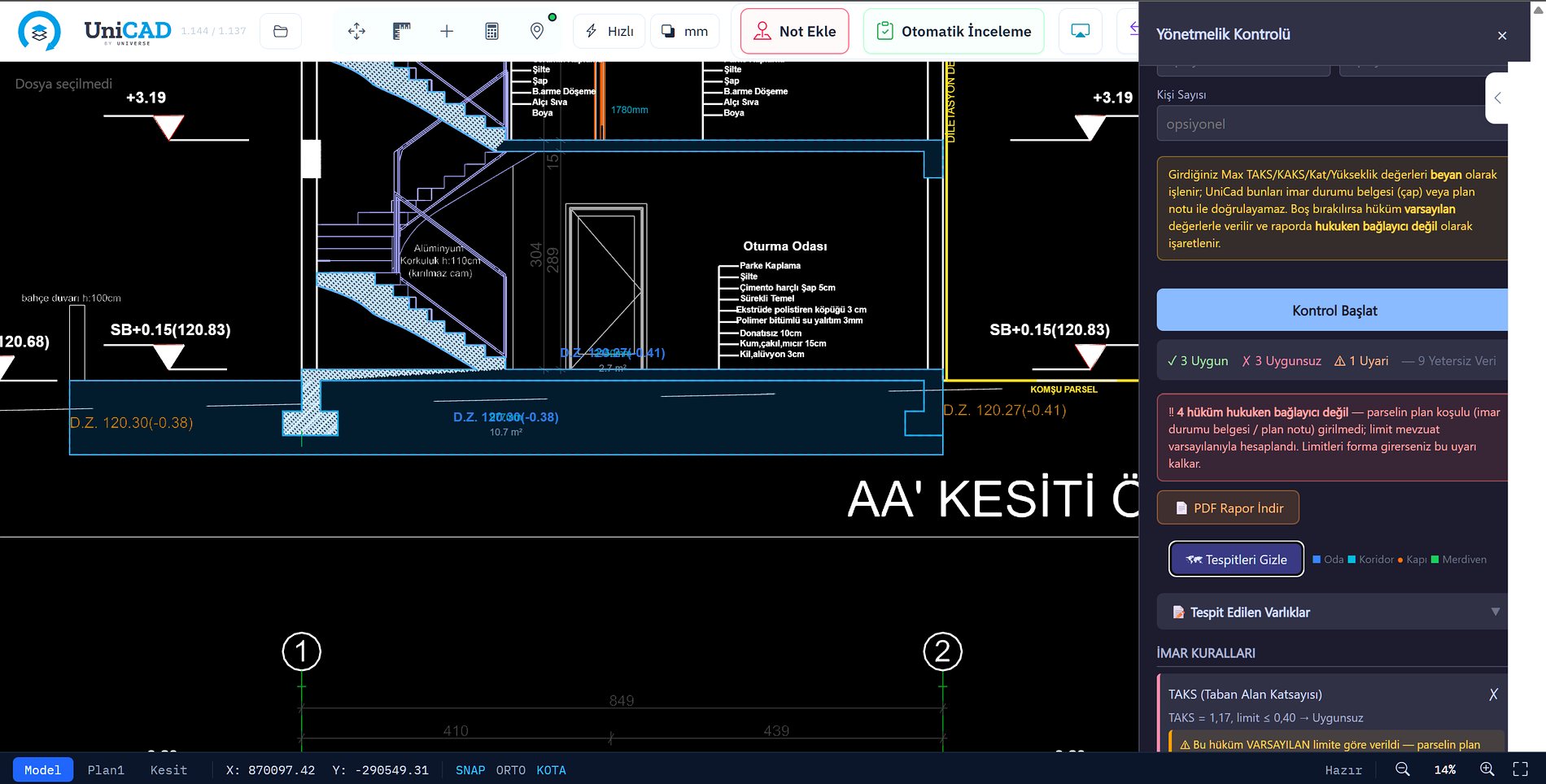The height and width of the screenshot is (784, 1546).
Task: Toggle SNAP mode in status bar
Action: 470,770
